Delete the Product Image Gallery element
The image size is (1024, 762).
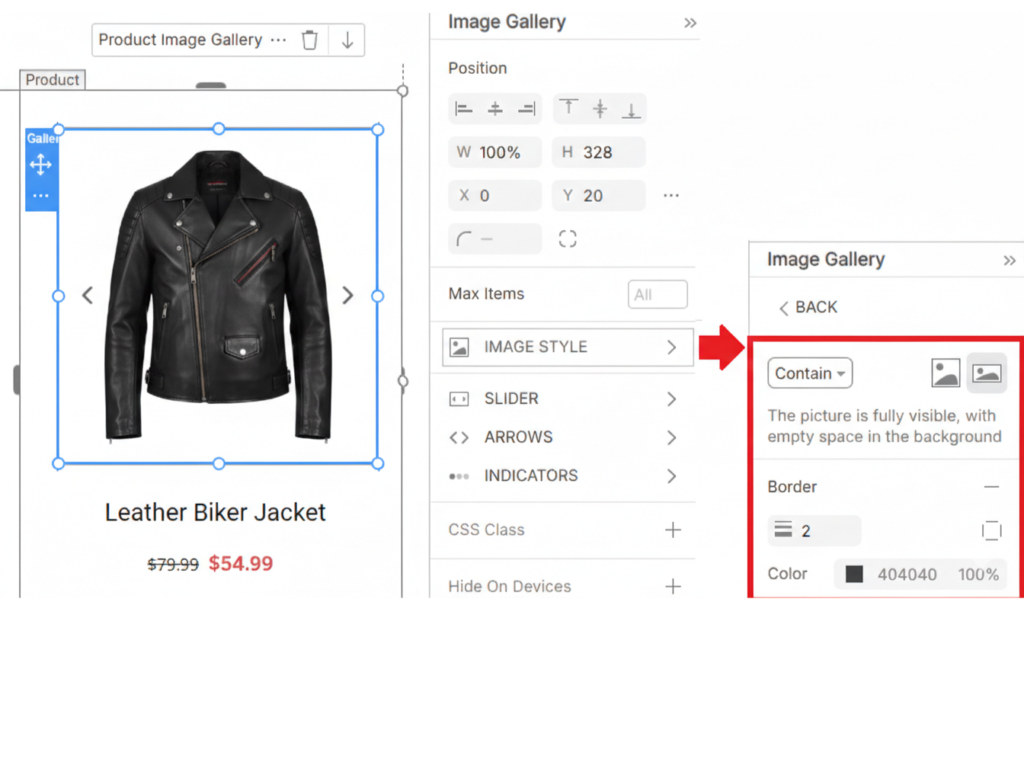310,40
